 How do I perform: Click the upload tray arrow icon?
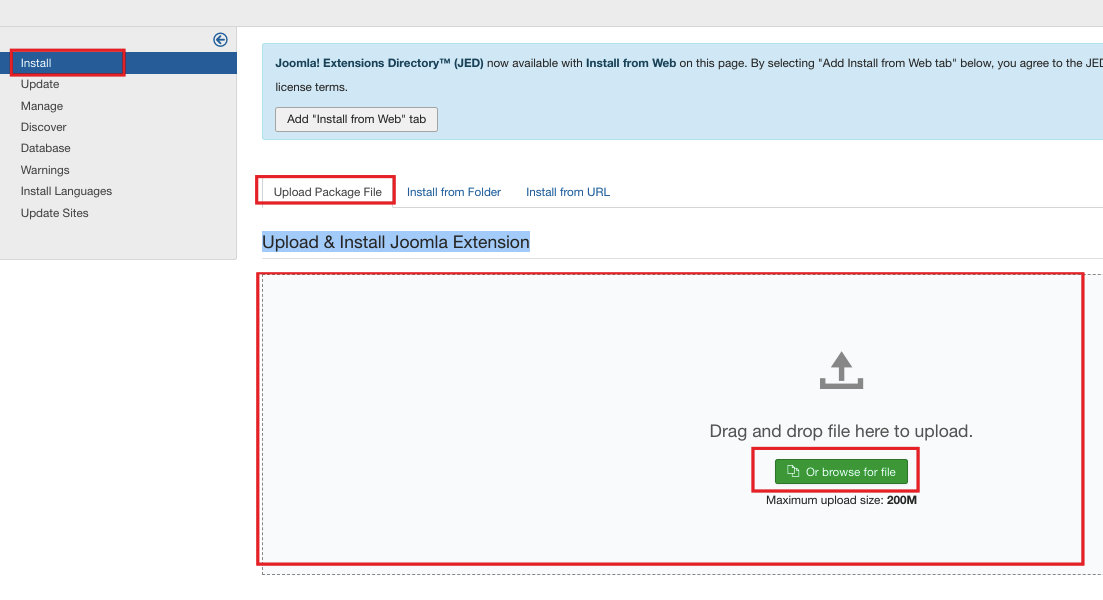[841, 370]
